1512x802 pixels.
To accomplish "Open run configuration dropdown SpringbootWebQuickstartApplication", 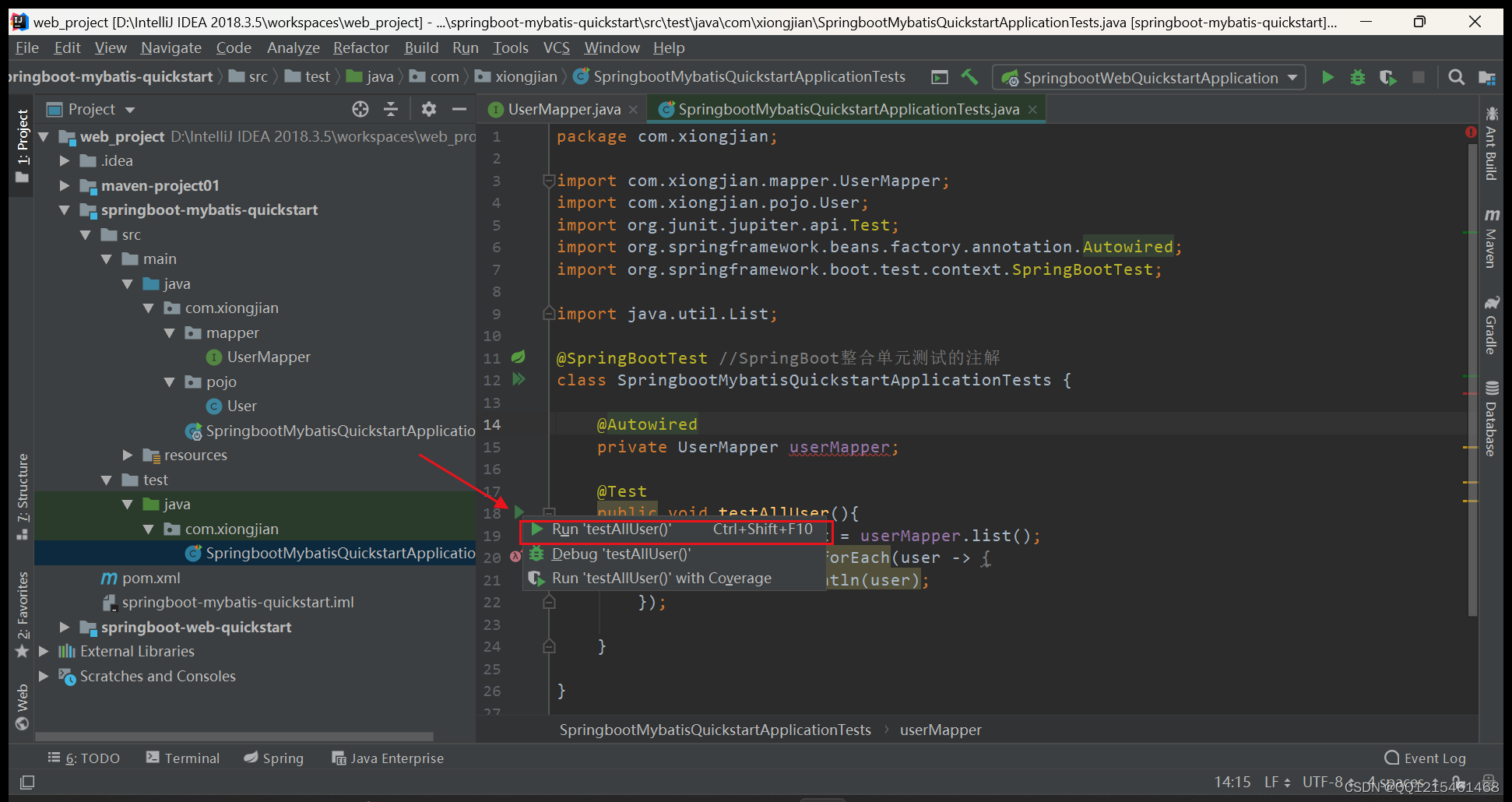I will [x=1149, y=77].
